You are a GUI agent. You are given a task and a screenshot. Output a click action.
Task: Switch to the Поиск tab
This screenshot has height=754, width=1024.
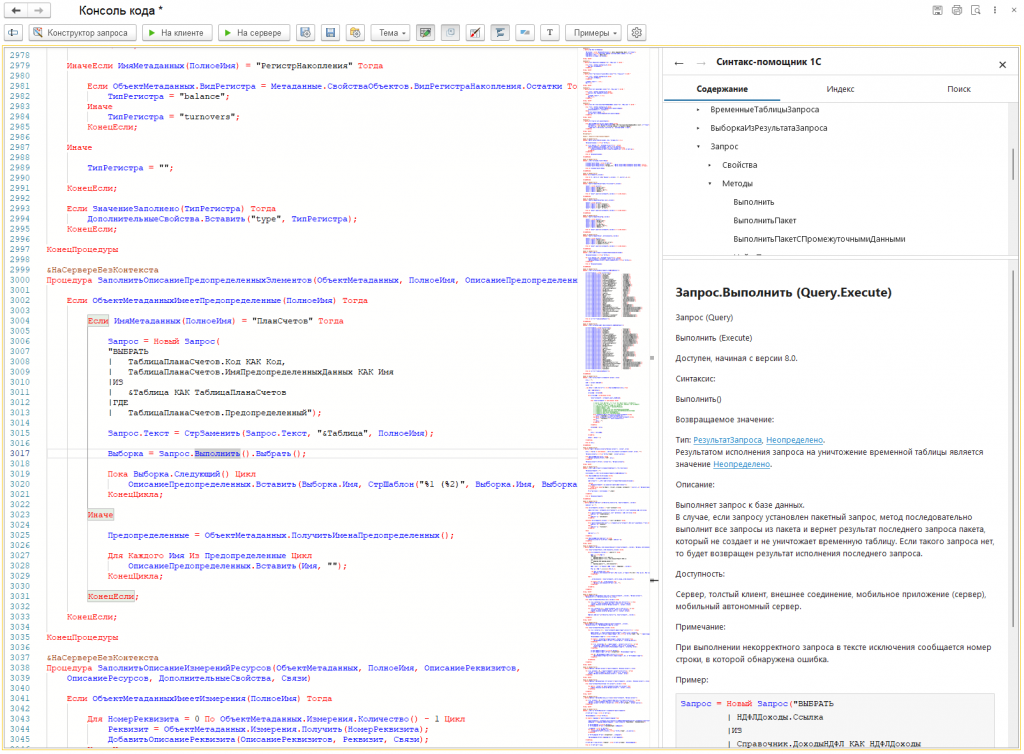coord(959,89)
